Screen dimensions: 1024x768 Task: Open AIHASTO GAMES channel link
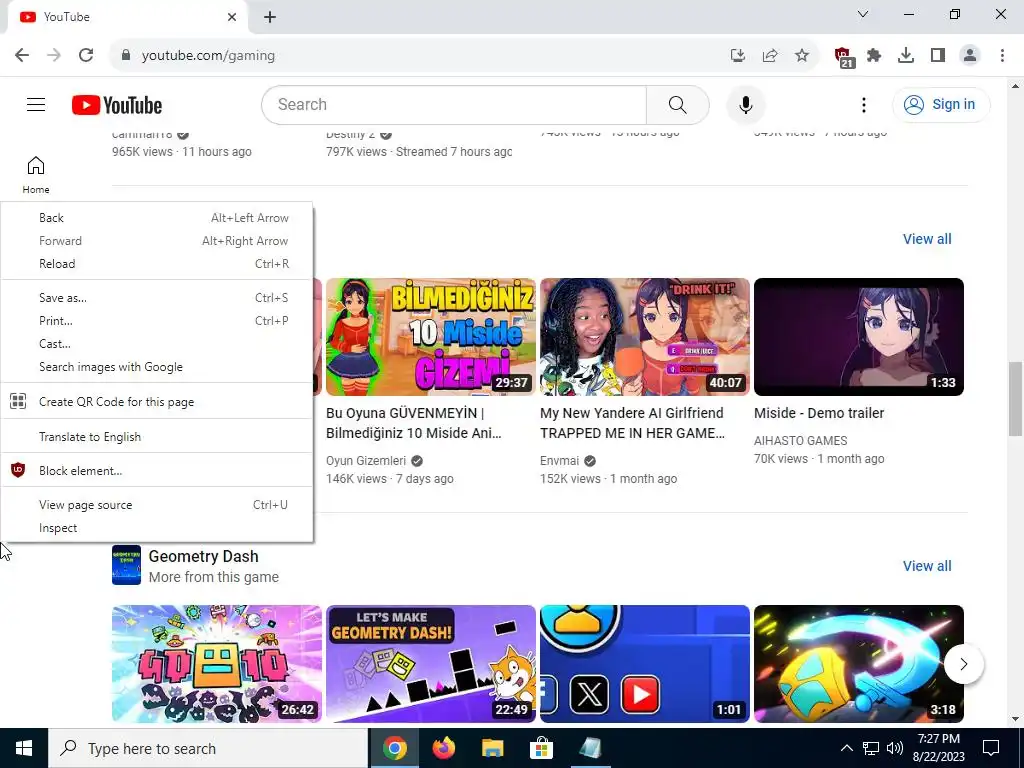(801, 441)
